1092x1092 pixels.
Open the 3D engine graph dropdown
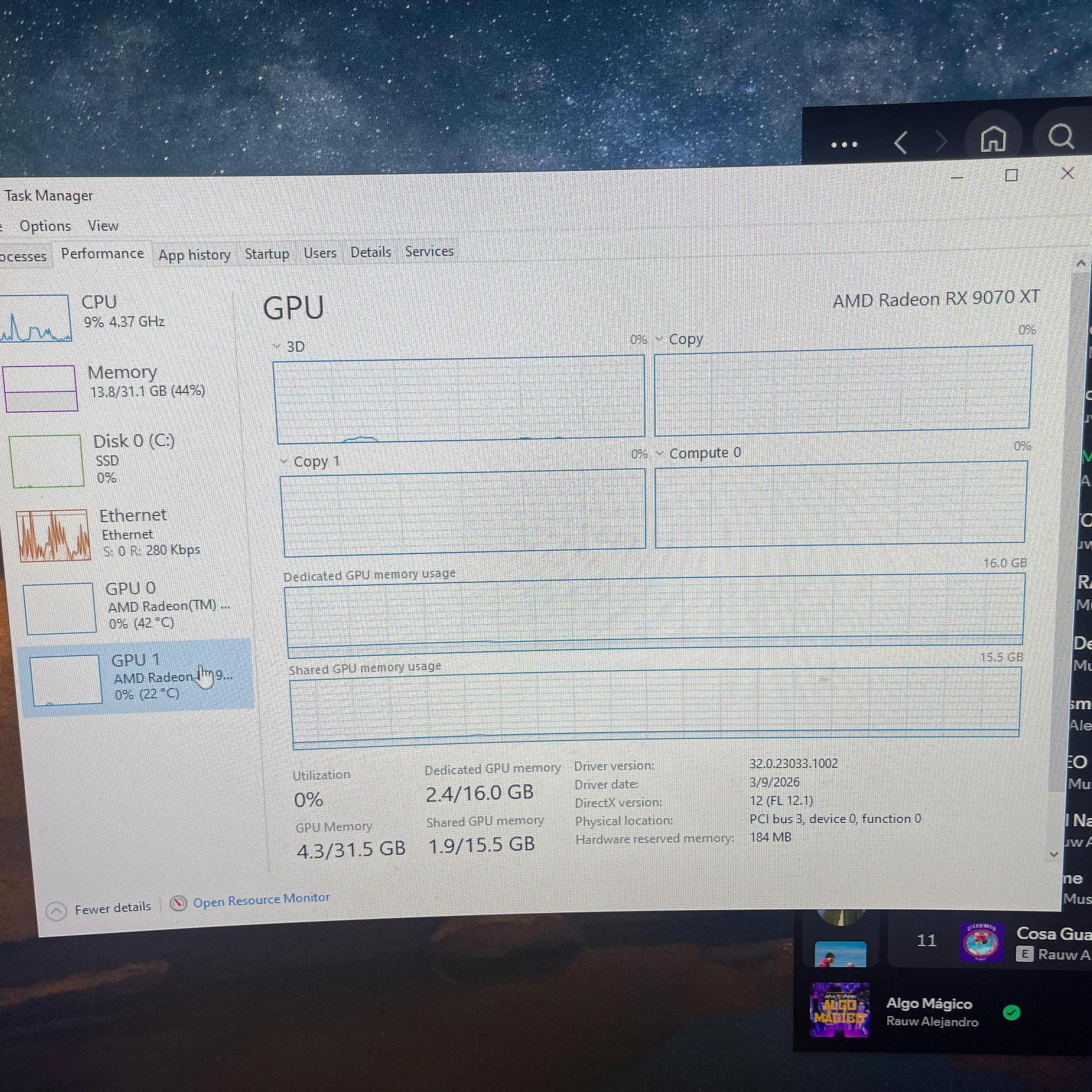(277, 346)
